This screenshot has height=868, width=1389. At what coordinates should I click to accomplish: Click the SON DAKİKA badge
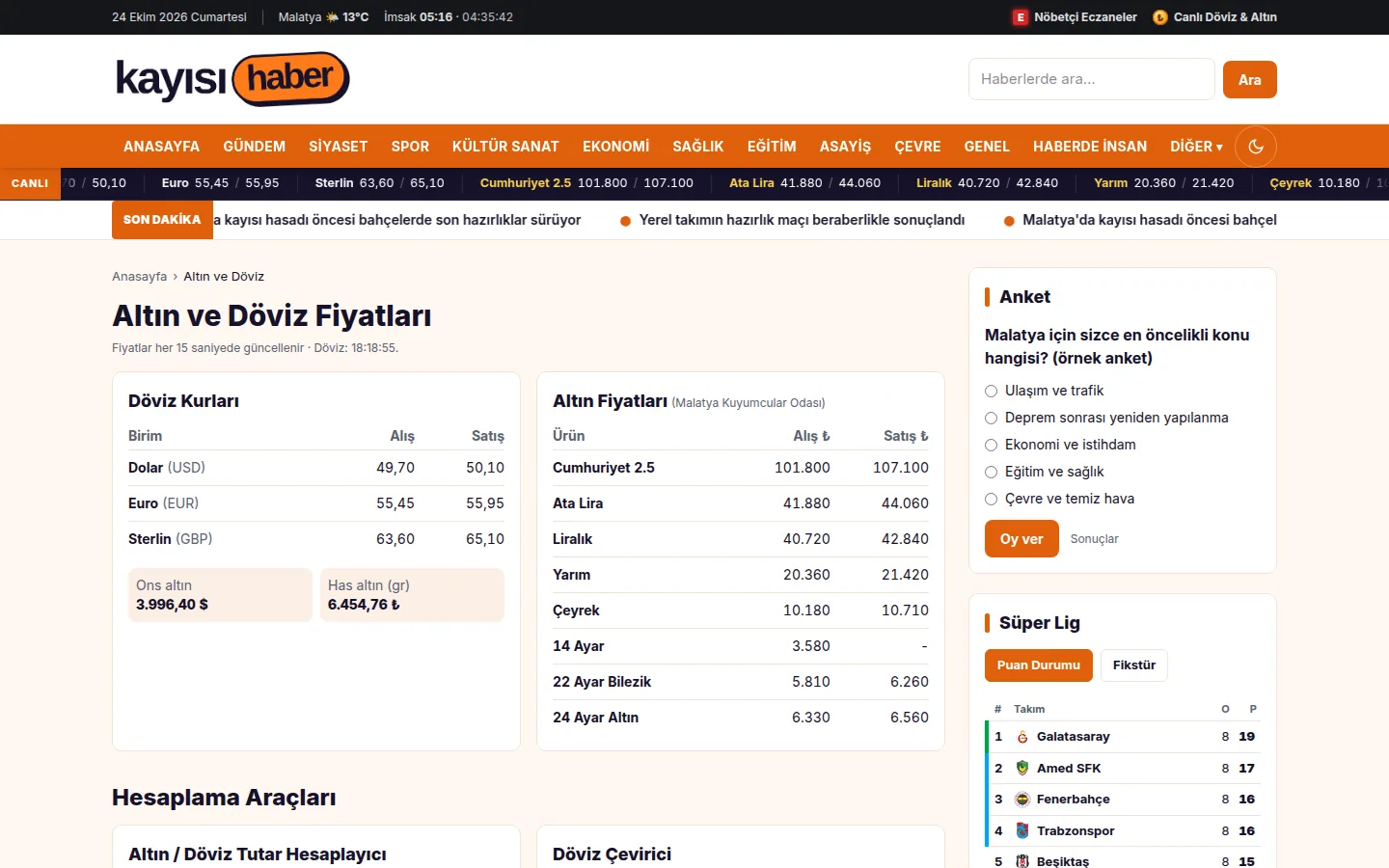pos(162,220)
